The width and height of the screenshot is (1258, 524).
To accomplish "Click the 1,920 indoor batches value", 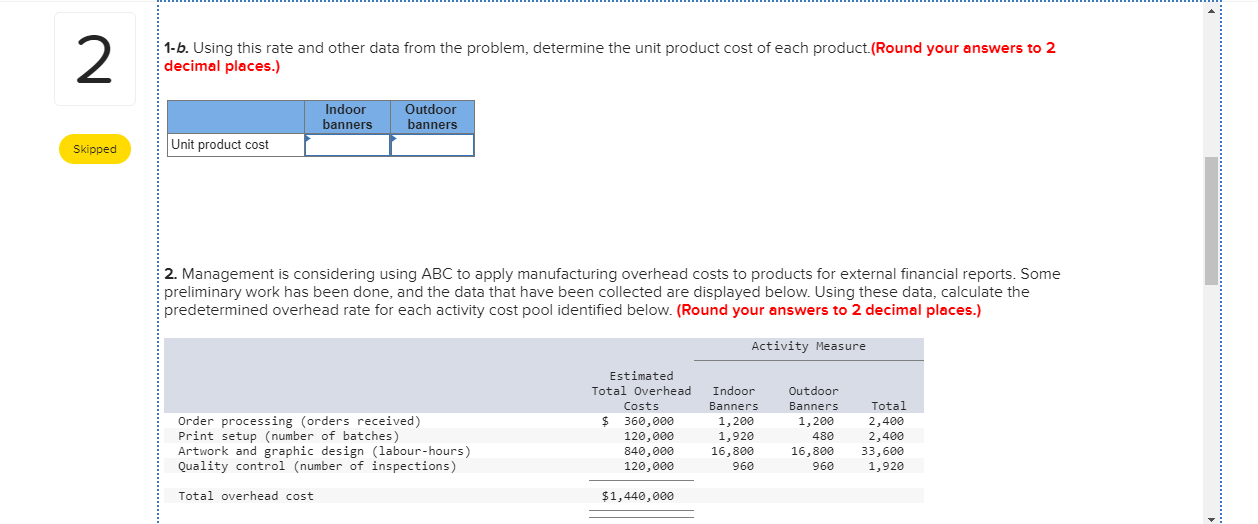I will 736,436.
